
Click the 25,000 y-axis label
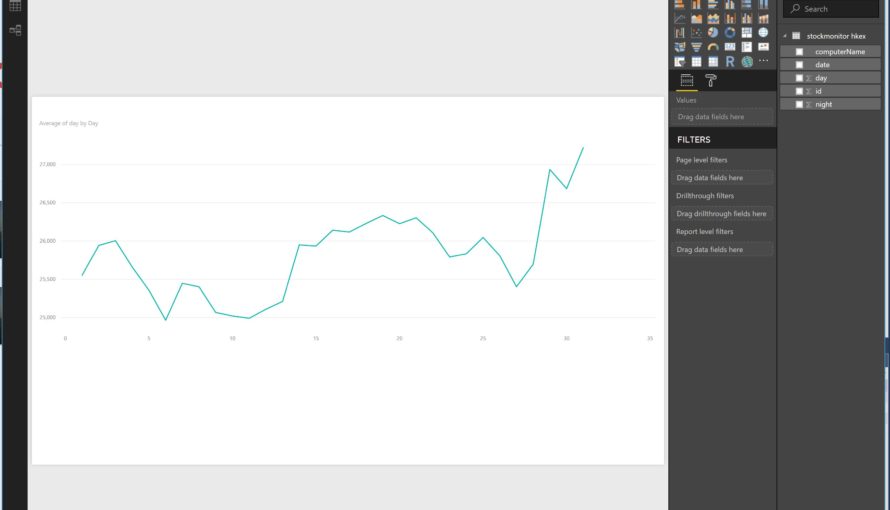coord(48,318)
